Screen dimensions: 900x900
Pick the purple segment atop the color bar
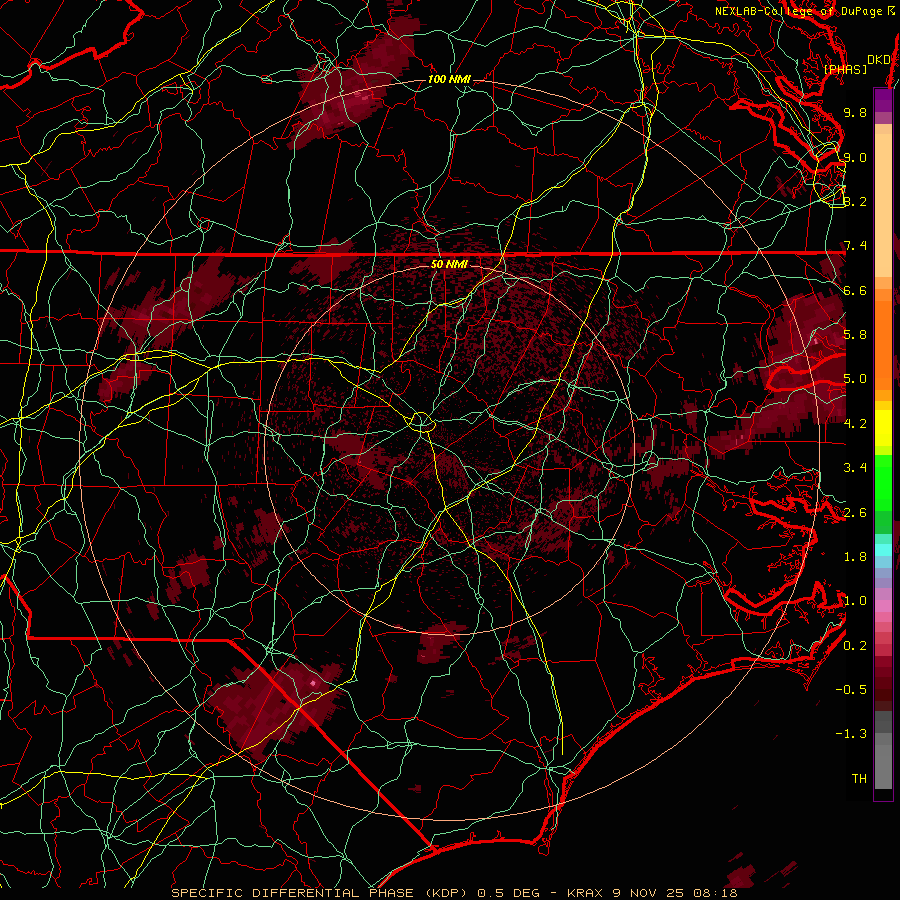[883, 100]
